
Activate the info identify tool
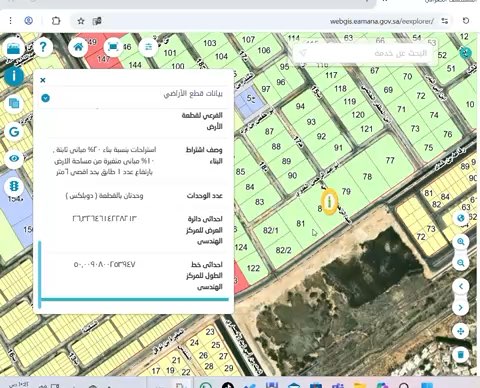(x=14, y=76)
